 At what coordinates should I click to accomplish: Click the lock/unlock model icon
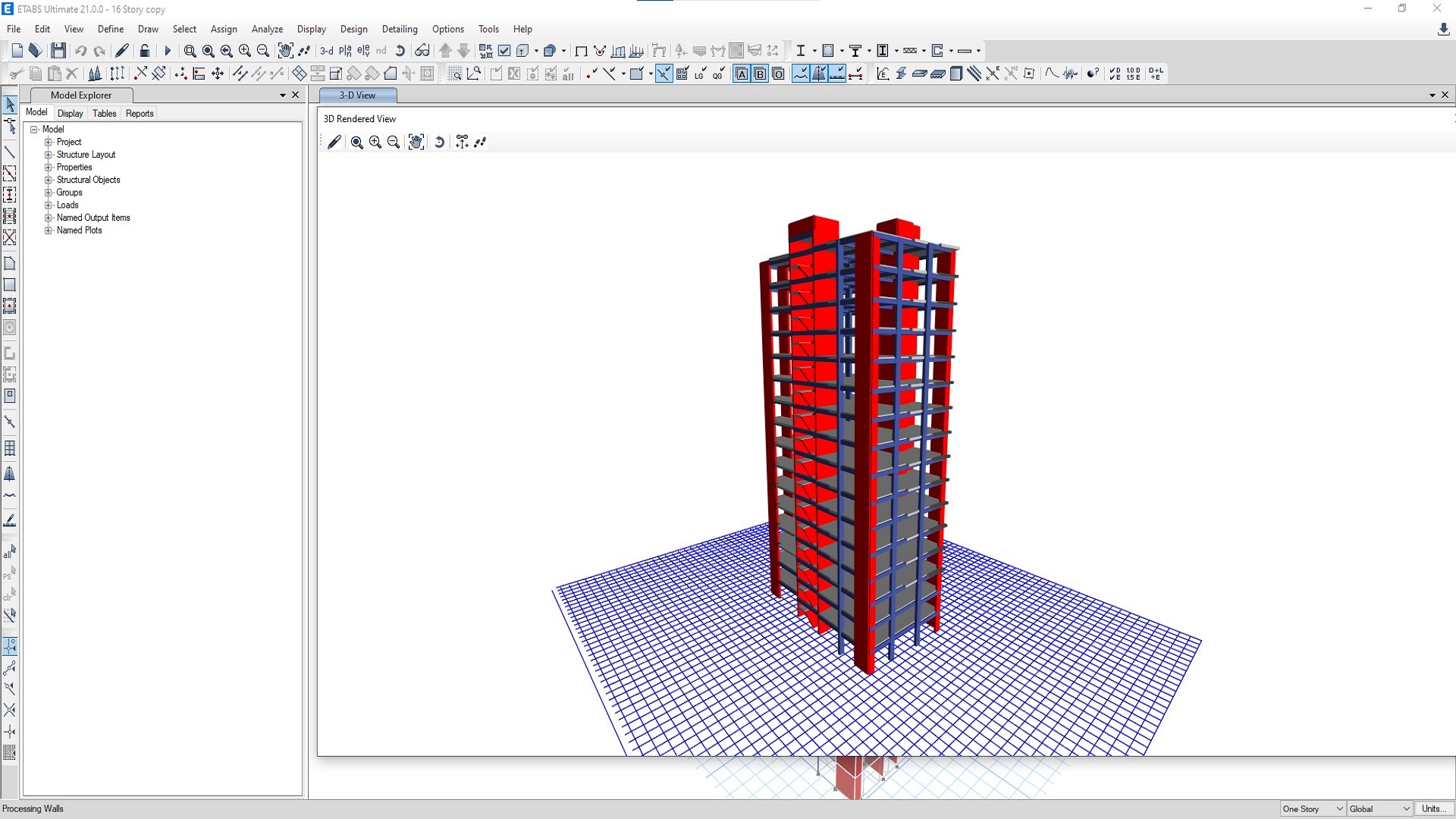tap(145, 51)
